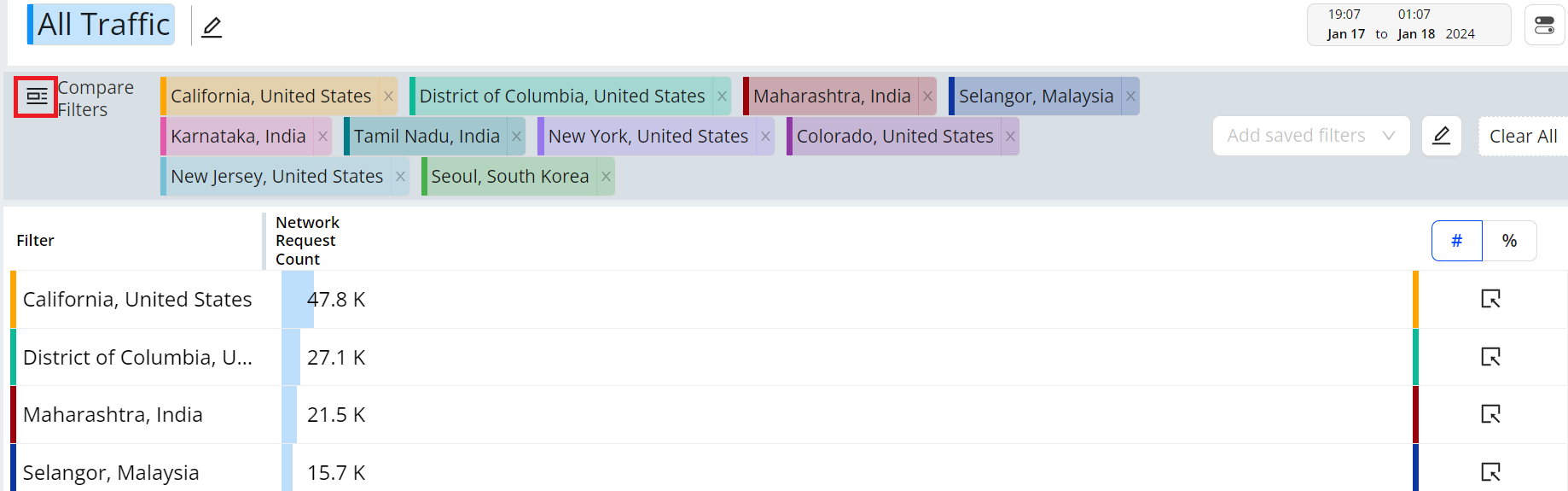Remove the Seoul, South Korea filter chip
The image size is (1568, 491).
pyautogui.click(x=606, y=177)
